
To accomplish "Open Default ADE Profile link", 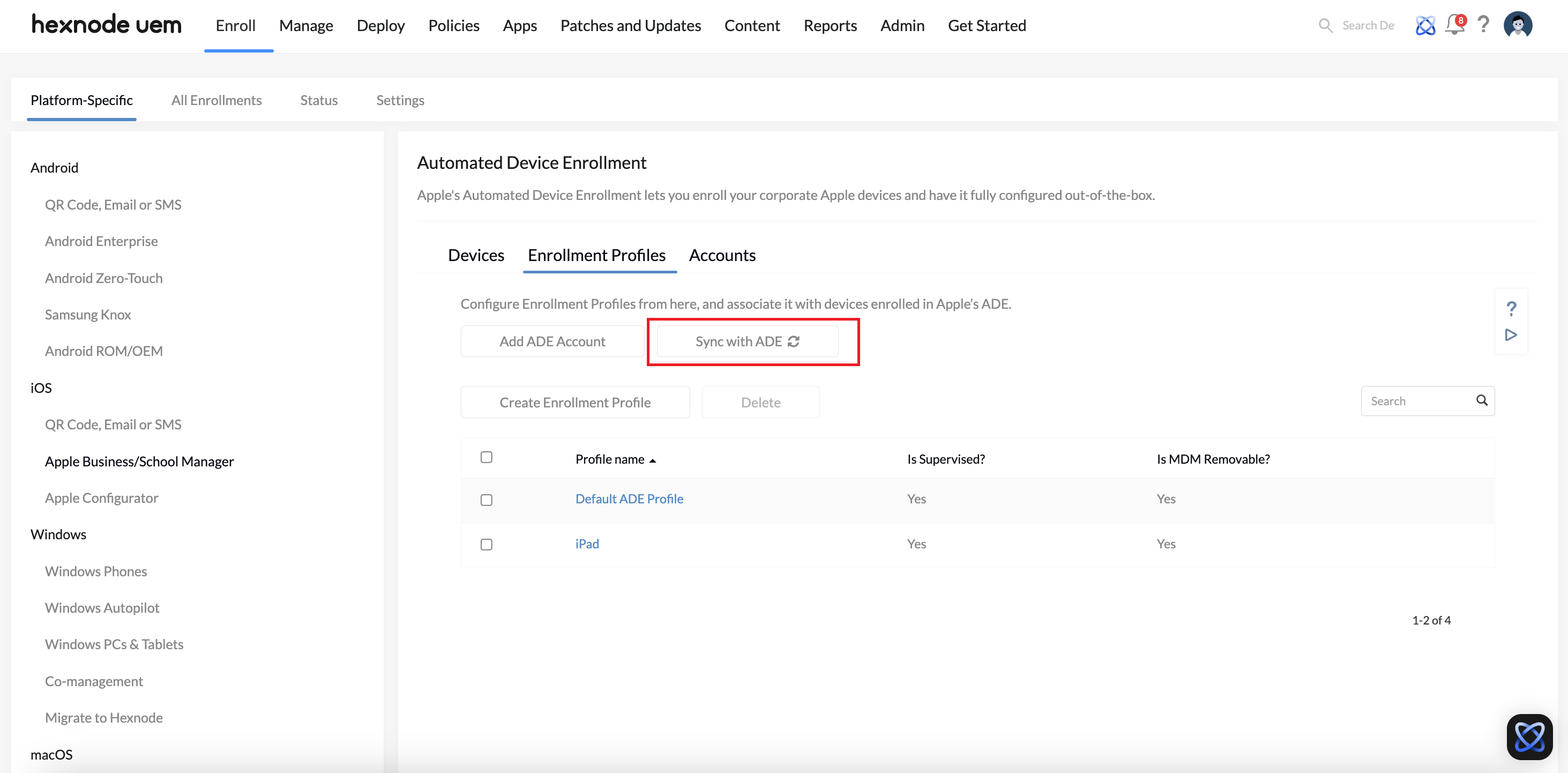I will [x=629, y=499].
